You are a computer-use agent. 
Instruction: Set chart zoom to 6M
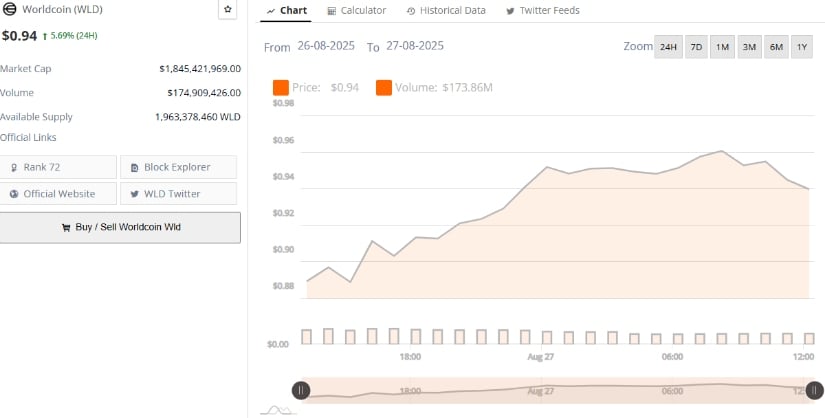click(776, 47)
